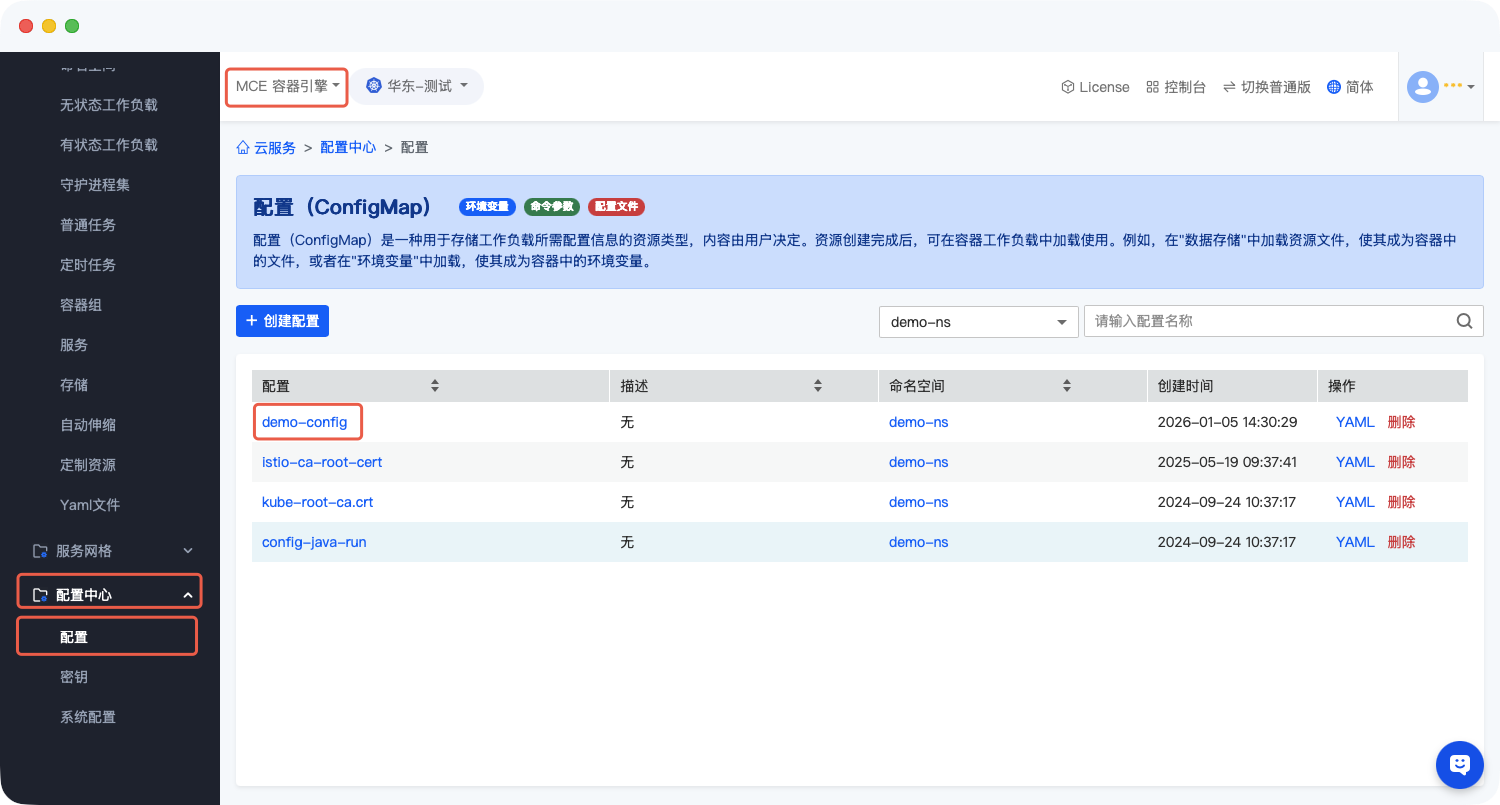Image resolution: width=1500 pixels, height=805 pixels.
Task: Sort by 配置 column arrows
Action: 435,386
